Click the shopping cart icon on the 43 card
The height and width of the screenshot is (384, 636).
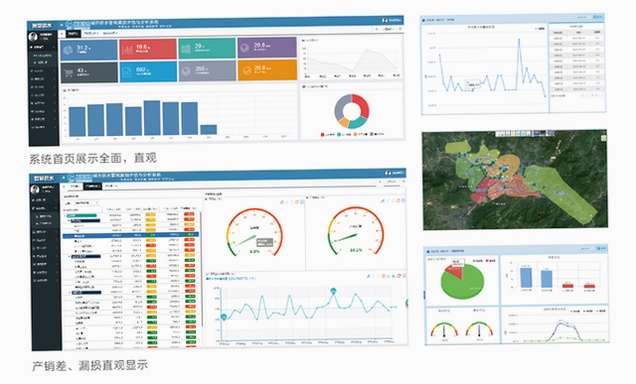pyautogui.click(x=69, y=73)
